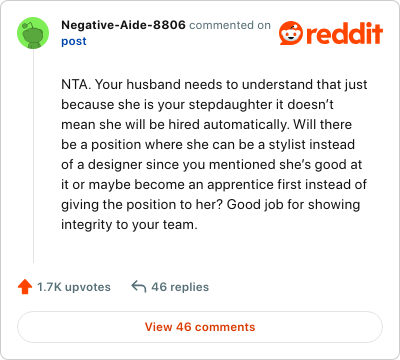Open Negative-Aide-8806 user profile link

click(x=123, y=25)
